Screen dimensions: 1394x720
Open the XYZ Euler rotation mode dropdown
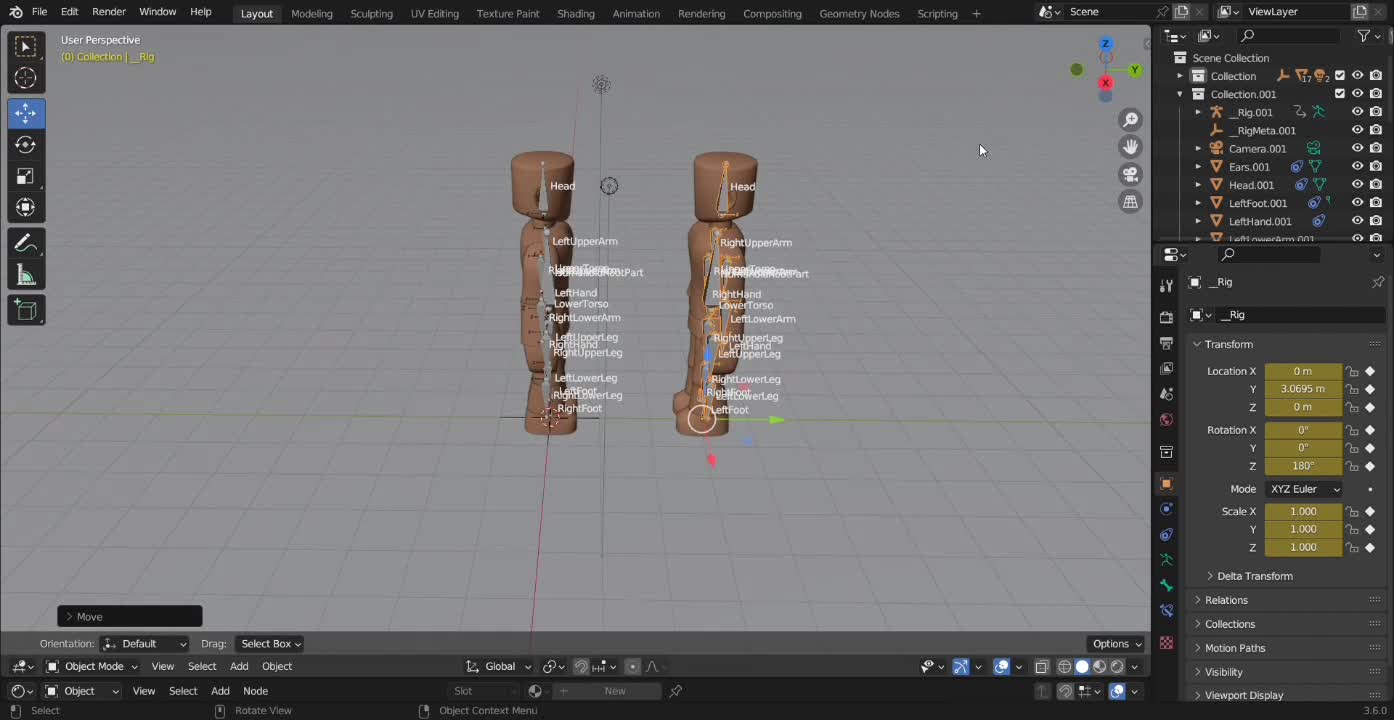[1304, 489]
